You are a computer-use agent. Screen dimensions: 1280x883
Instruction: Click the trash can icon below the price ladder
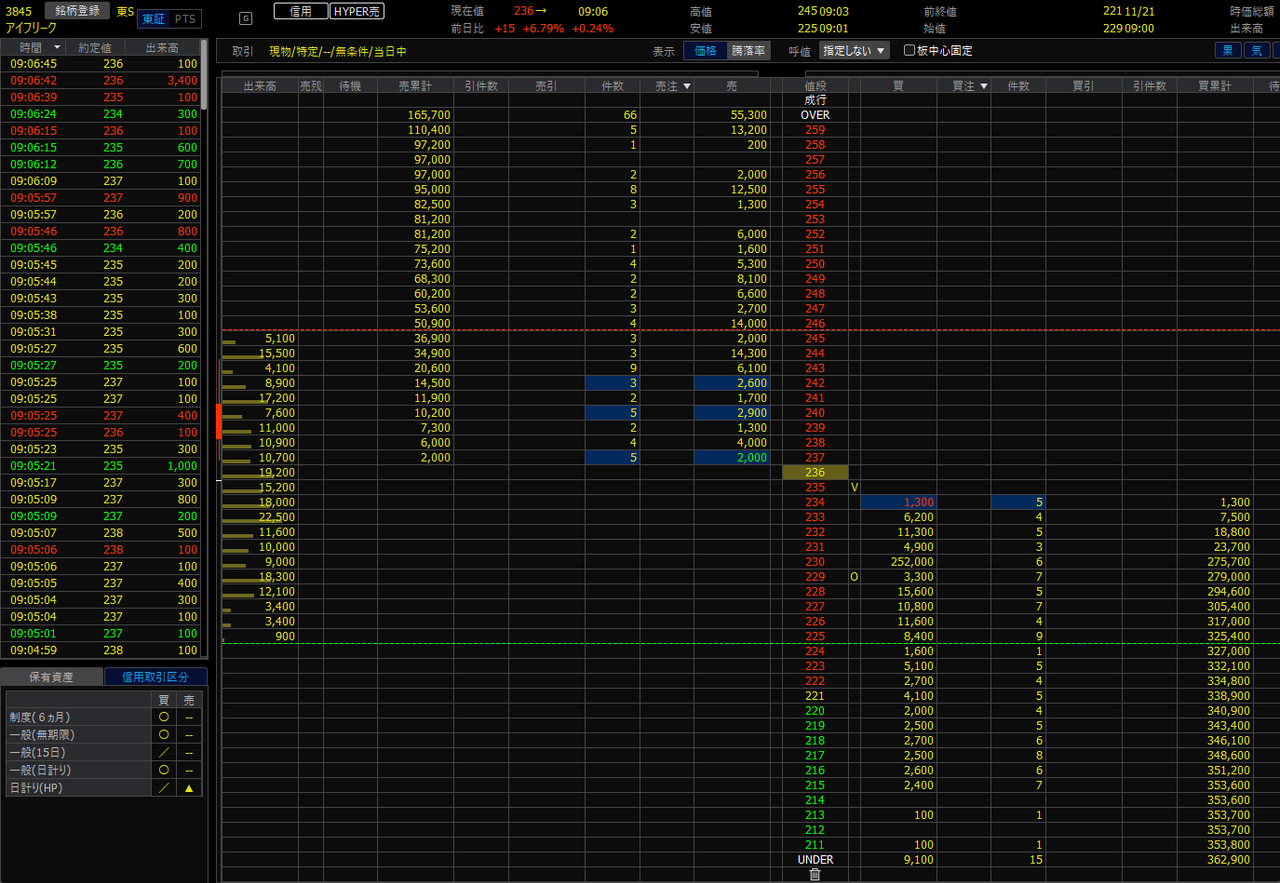814,874
